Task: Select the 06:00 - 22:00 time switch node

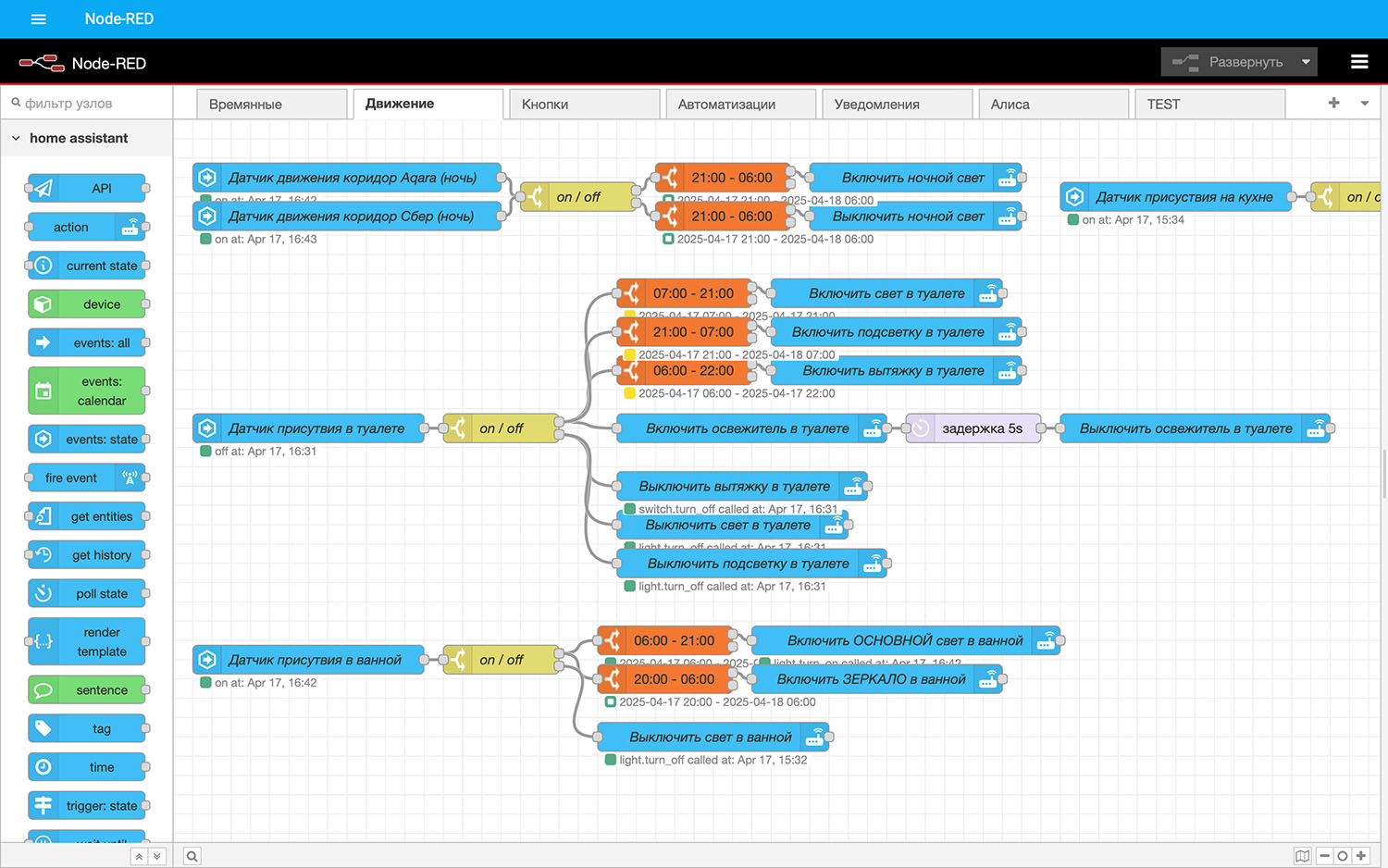Action: point(684,371)
